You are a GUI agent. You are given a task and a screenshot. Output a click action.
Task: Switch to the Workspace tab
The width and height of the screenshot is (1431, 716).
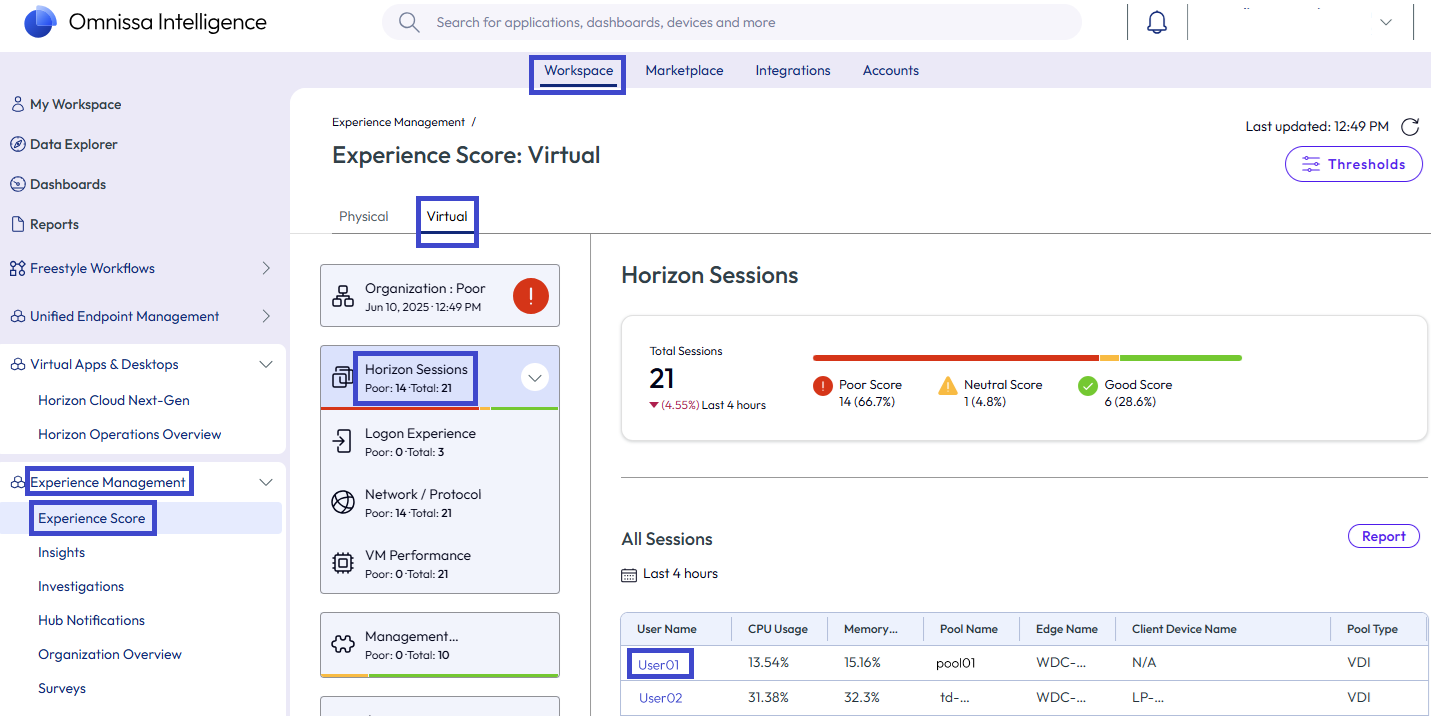pos(578,71)
